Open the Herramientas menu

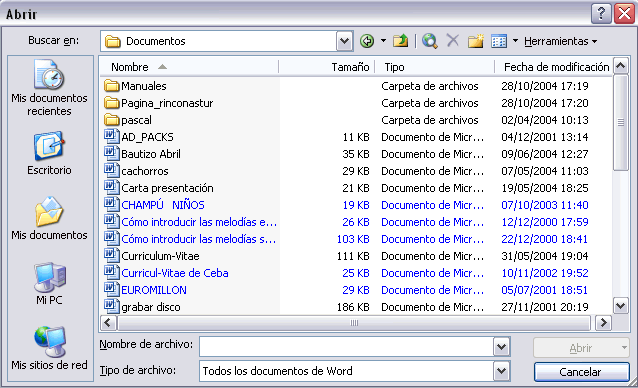pyautogui.click(x=560, y=41)
